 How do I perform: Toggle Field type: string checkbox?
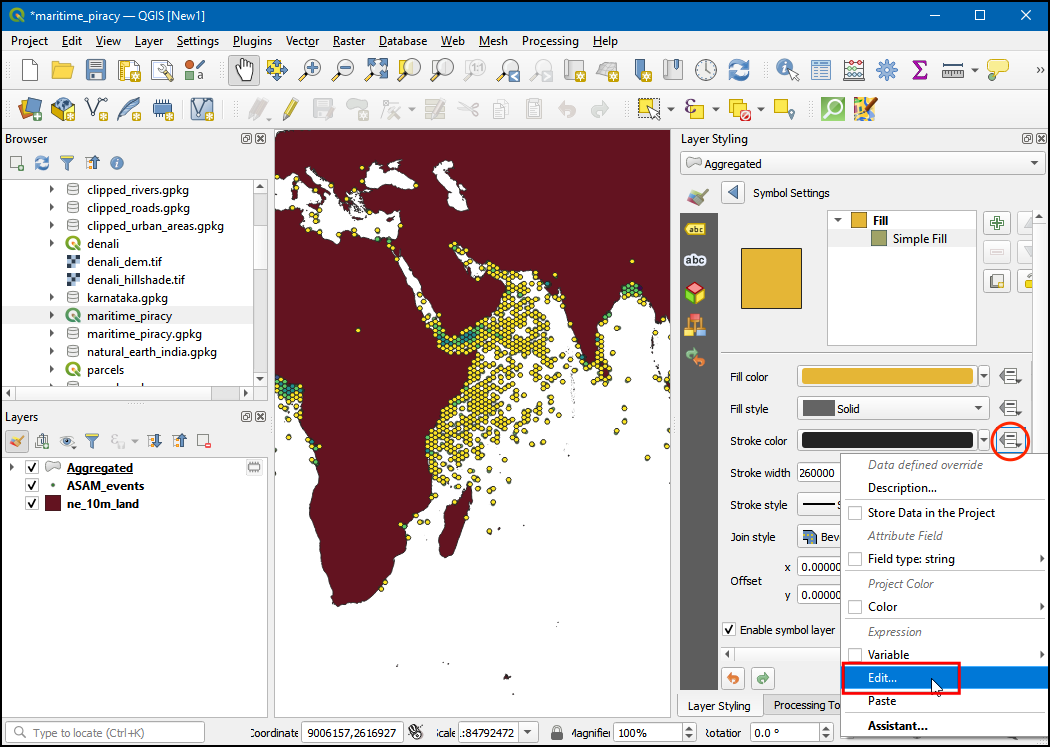coord(855,559)
